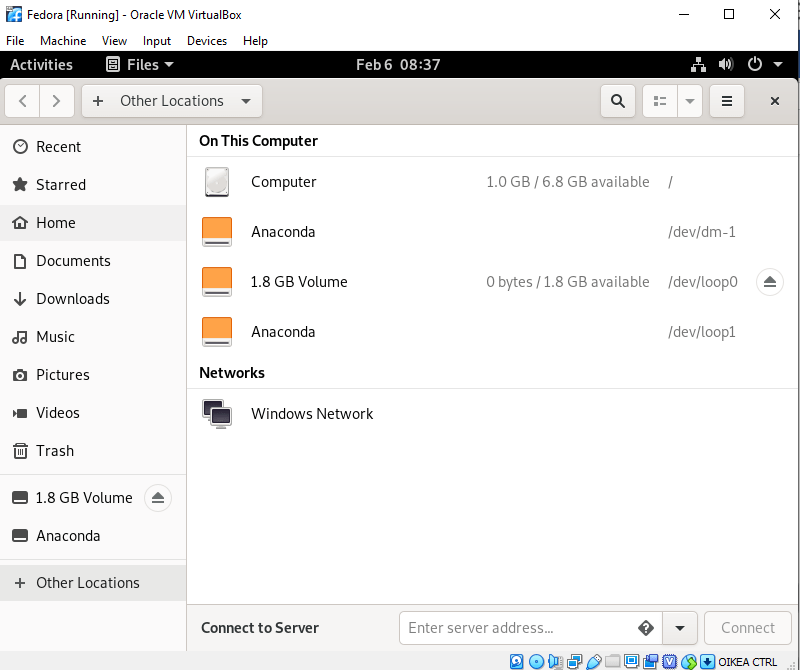Expand the view options dropdown arrow
The image size is (800, 670).
pyautogui.click(x=690, y=101)
